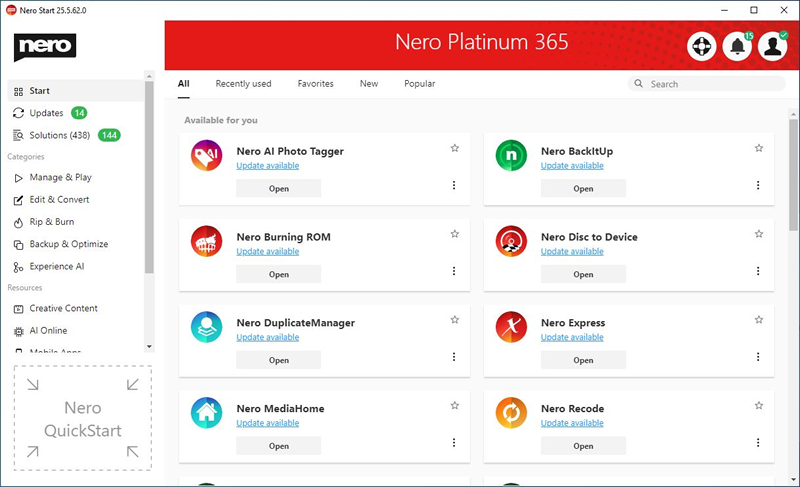The image size is (800, 487).
Task: Open more options for Nero MediaHome
Action: click(454, 442)
